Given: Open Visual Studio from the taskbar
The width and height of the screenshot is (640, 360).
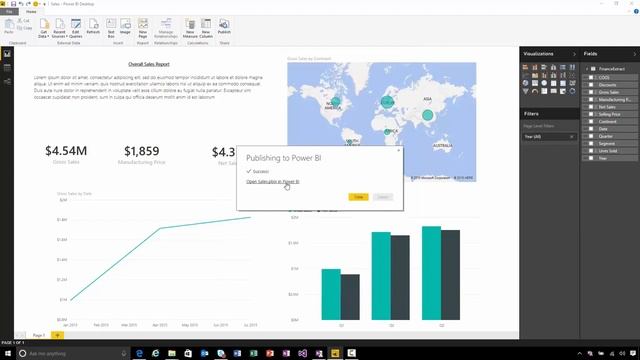Looking at the screenshot, I should (x=302, y=353).
